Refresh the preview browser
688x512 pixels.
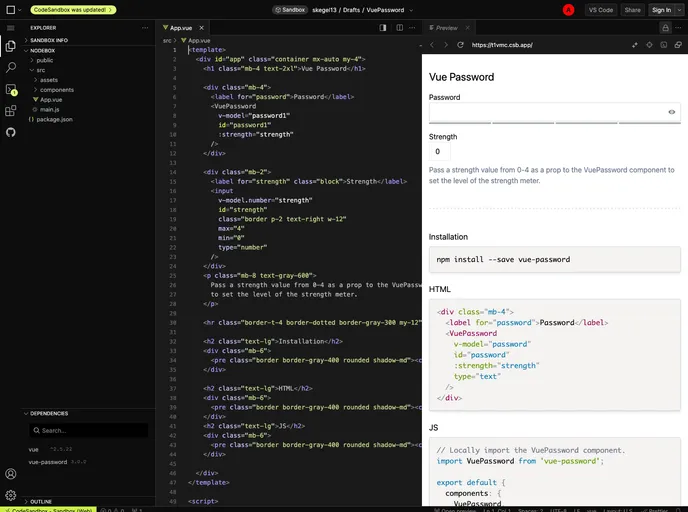click(460, 45)
